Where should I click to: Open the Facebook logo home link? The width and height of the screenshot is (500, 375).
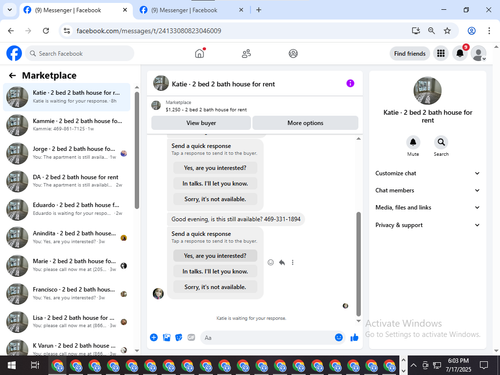coord(14,53)
